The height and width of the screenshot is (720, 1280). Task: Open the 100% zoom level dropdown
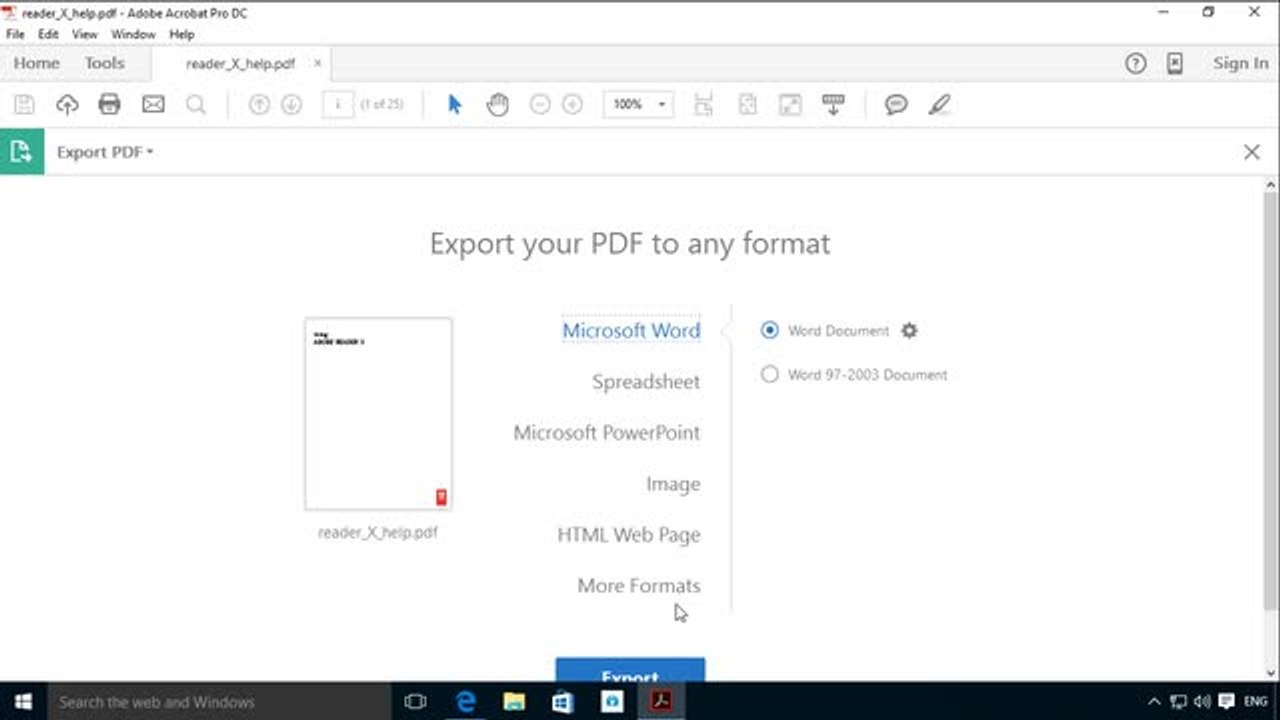point(638,104)
